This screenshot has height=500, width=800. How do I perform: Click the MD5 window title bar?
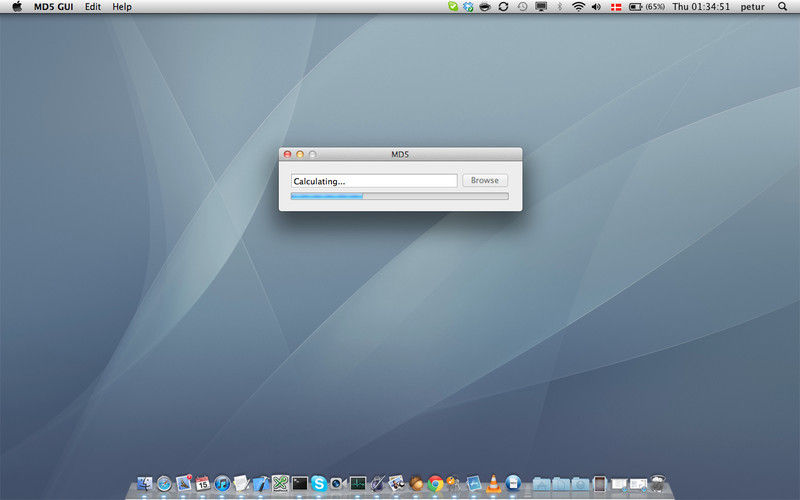point(401,154)
